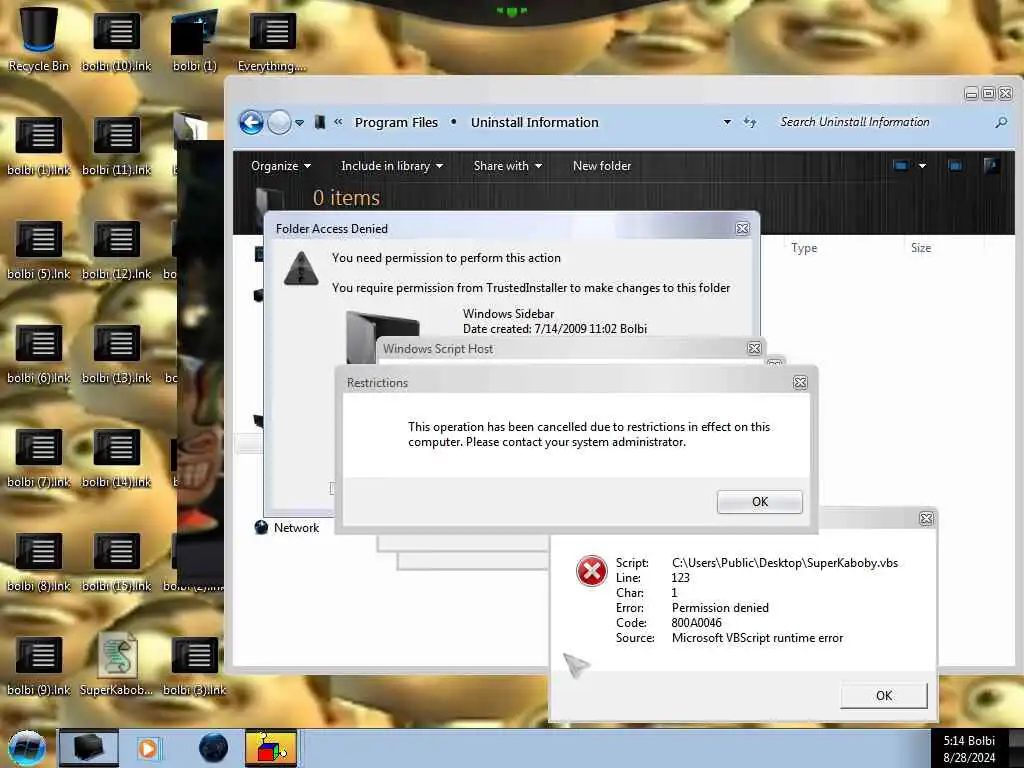Select the bolbi (13).lnk desktop shortcut

pyautogui.click(x=117, y=354)
